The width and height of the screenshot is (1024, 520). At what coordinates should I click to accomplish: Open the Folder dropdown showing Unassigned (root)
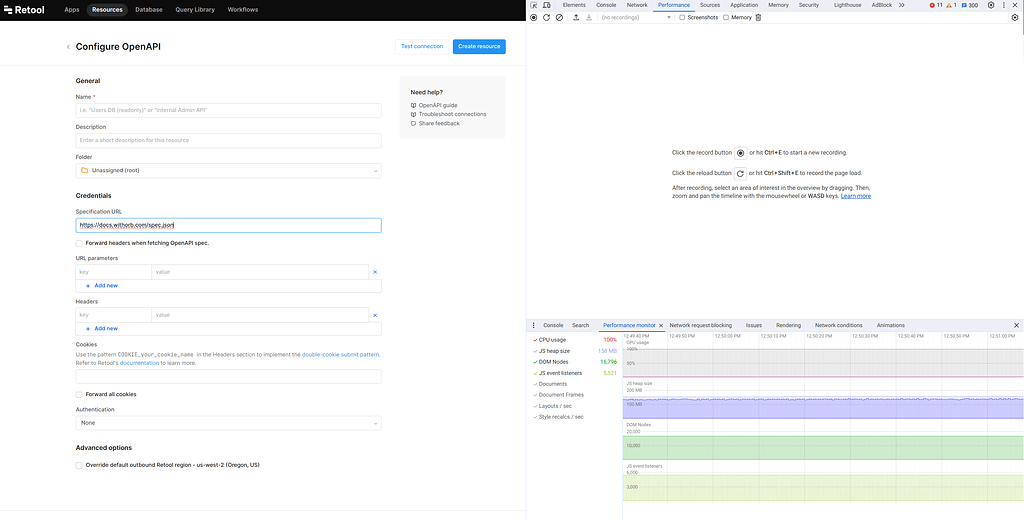point(229,171)
